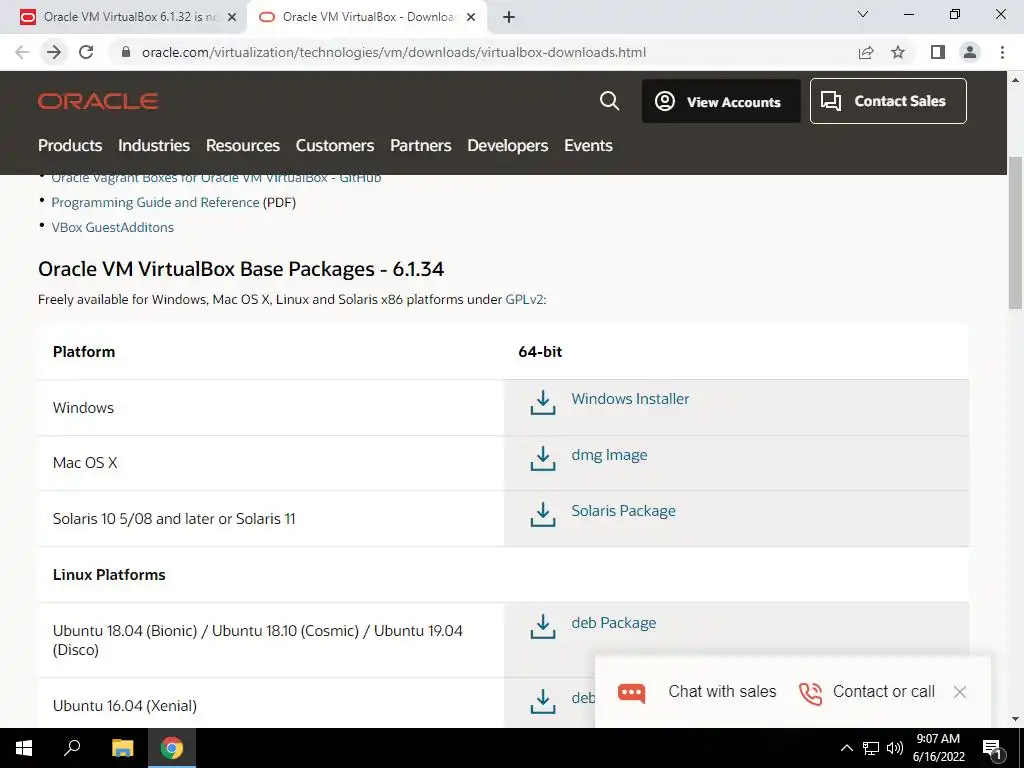The height and width of the screenshot is (768, 1024).
Task: Click the Mac OS X platform cell
Action: pyautogui.click(x=270, y=463)
